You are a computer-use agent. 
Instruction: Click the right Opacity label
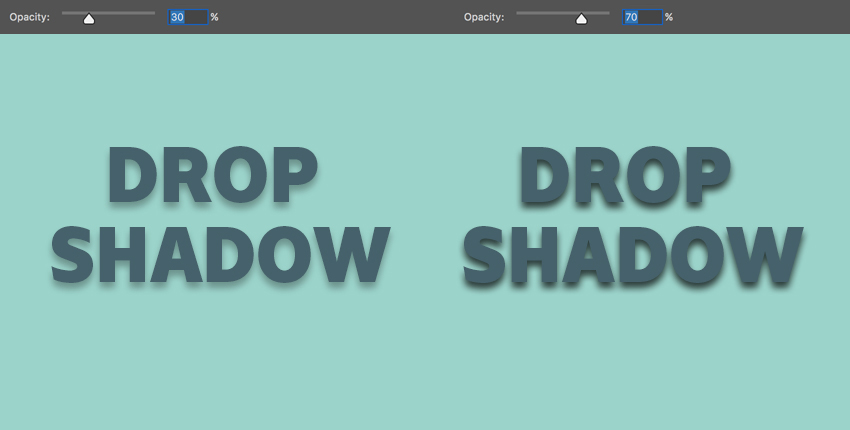click(x=484, y=17)
